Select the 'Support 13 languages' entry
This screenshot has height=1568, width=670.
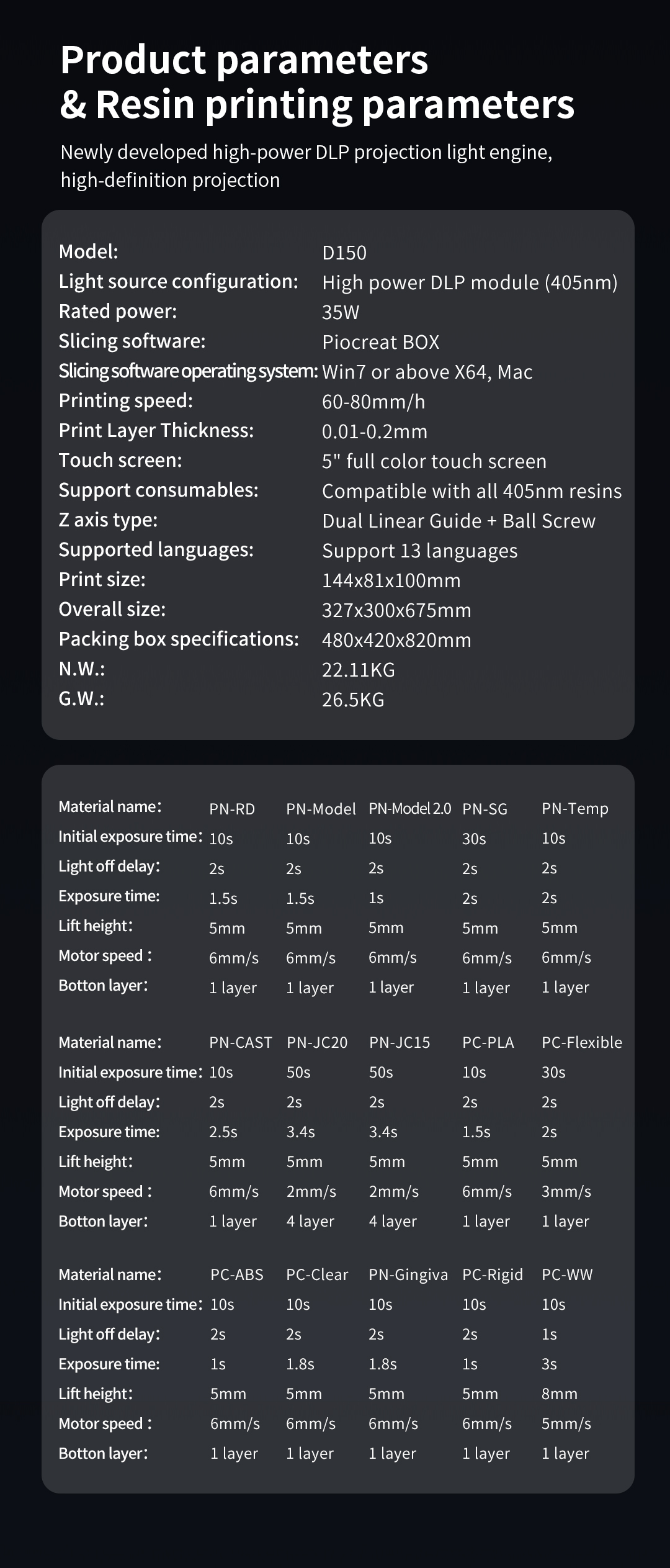pos(419,551)
